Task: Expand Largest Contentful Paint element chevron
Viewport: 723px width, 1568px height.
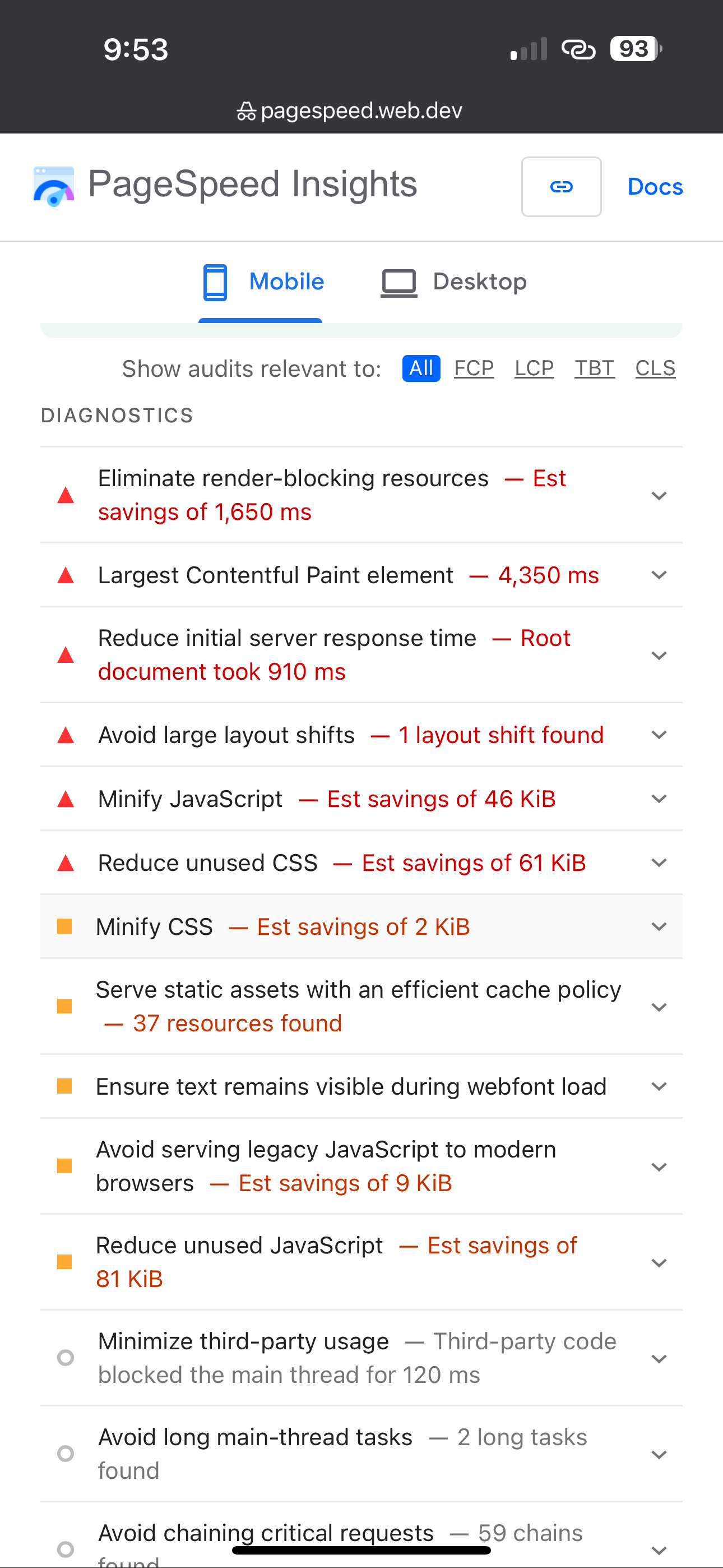Action: tap(659, 575)
